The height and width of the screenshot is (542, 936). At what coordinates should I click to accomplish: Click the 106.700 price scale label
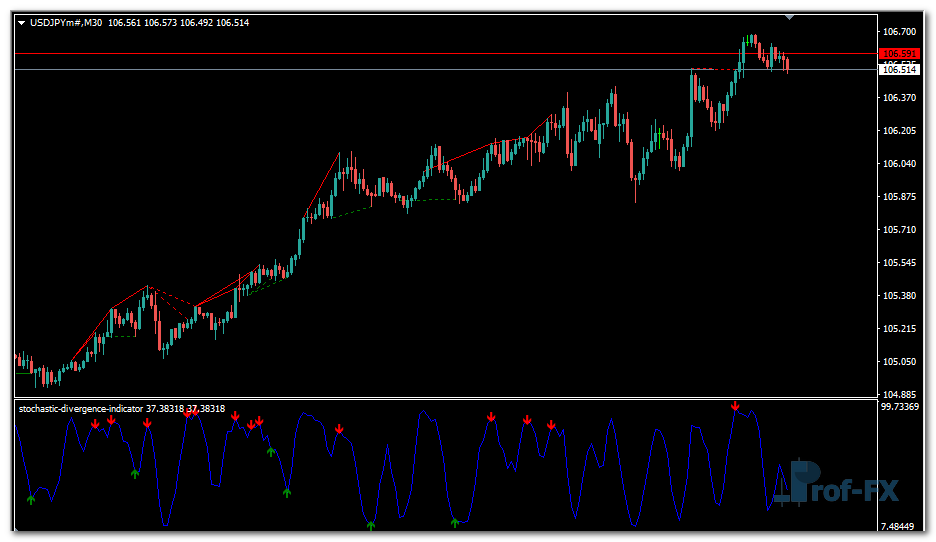[x=899, y=32]
